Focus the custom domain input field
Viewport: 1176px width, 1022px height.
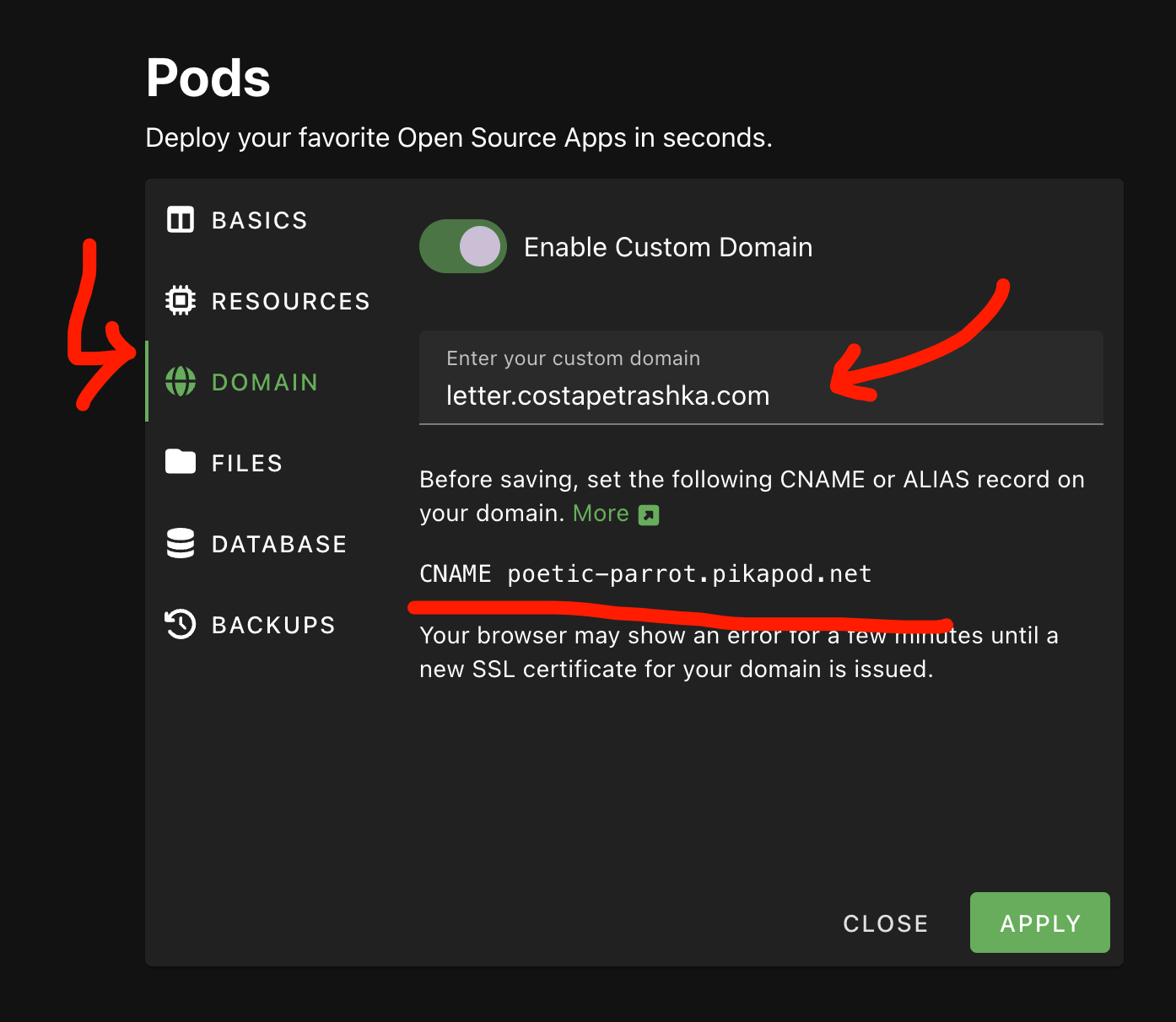pyautogui.click(x=759, y=395)
